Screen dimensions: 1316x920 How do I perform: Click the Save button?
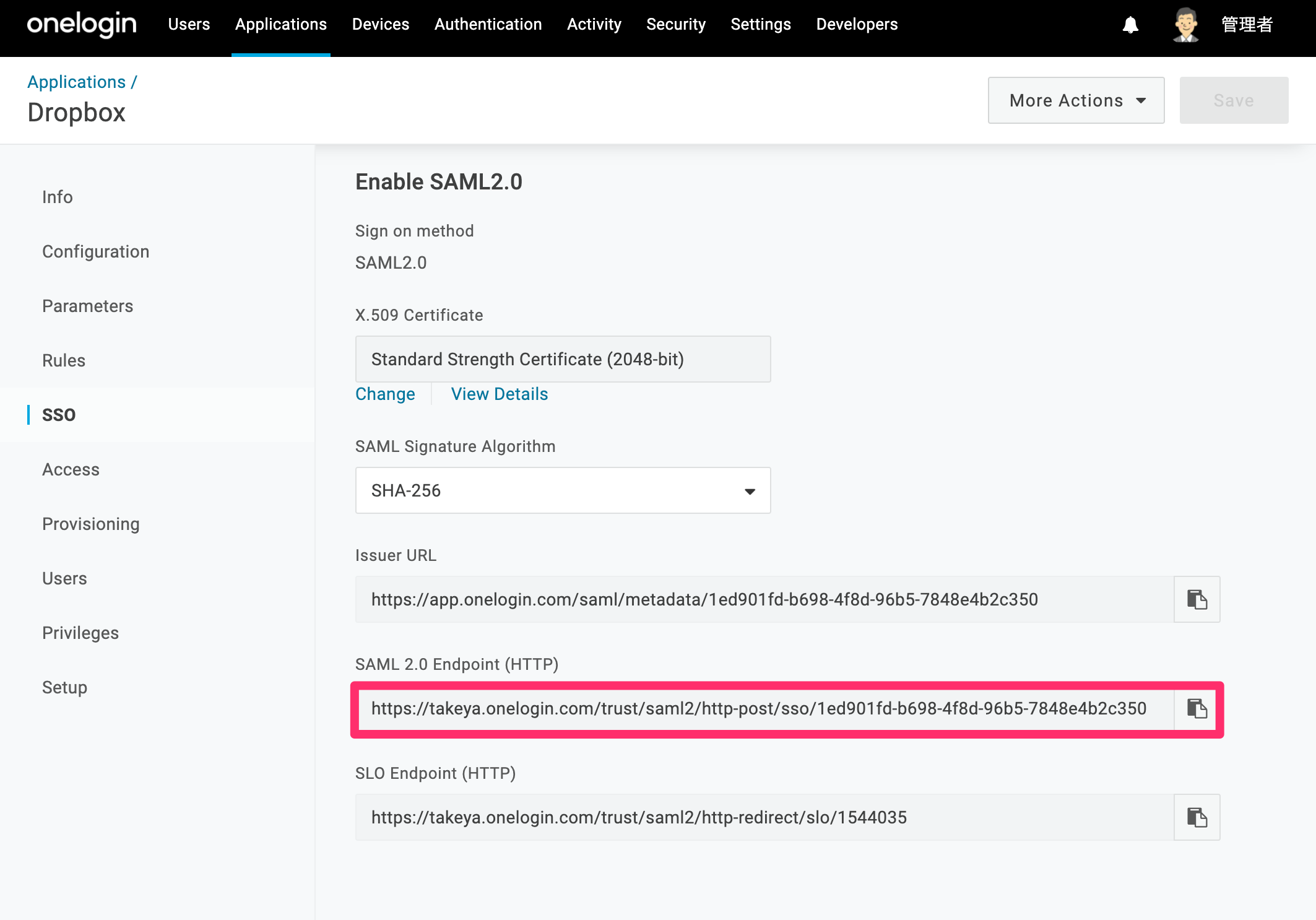[x=1234, y=100]
